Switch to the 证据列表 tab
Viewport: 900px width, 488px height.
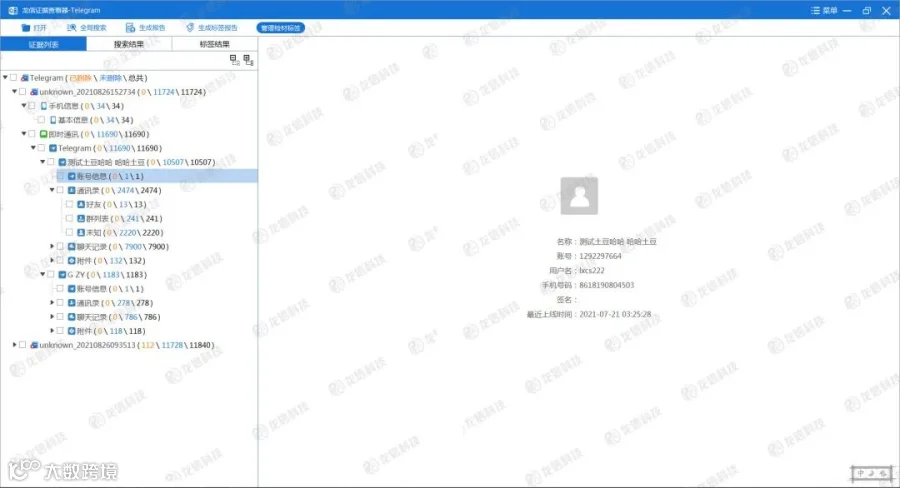pos(44,44)
